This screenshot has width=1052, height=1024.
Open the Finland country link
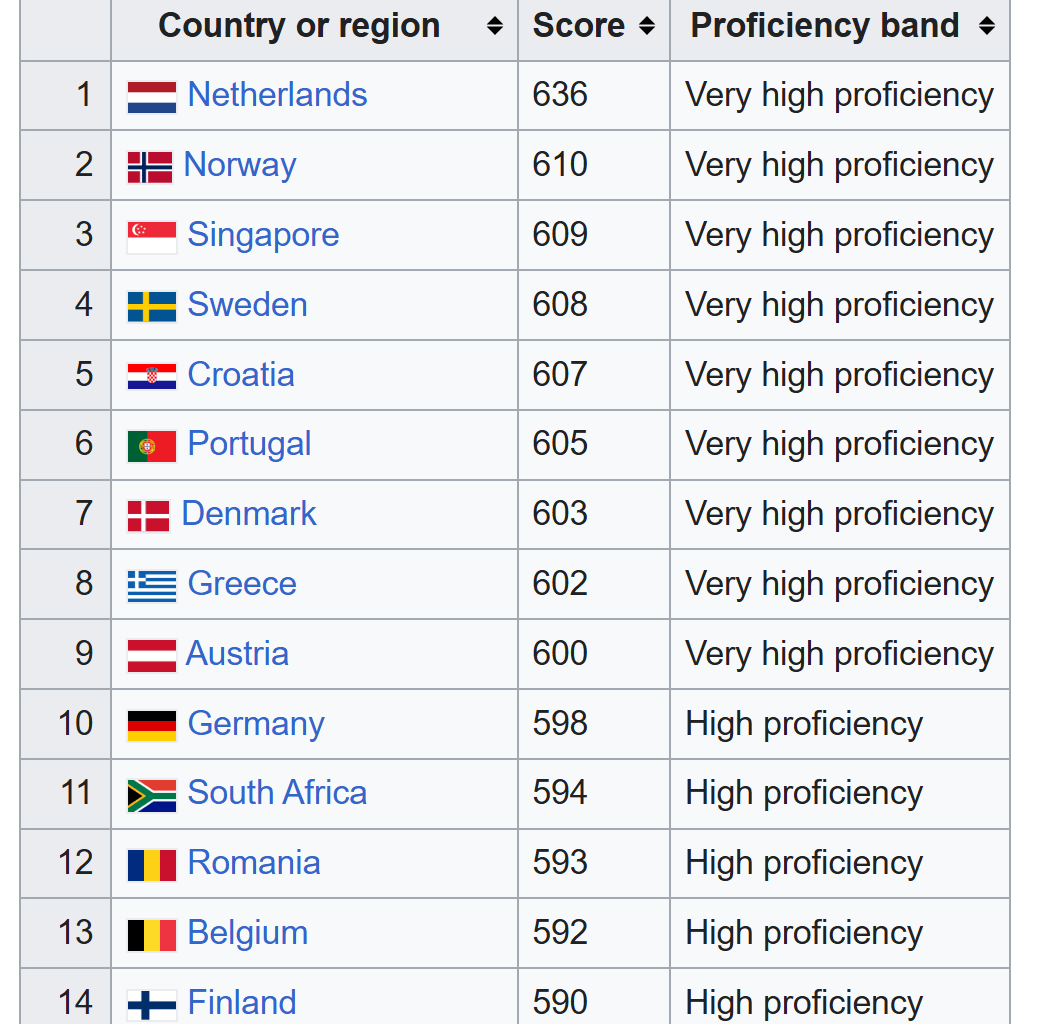(242, 1002)
